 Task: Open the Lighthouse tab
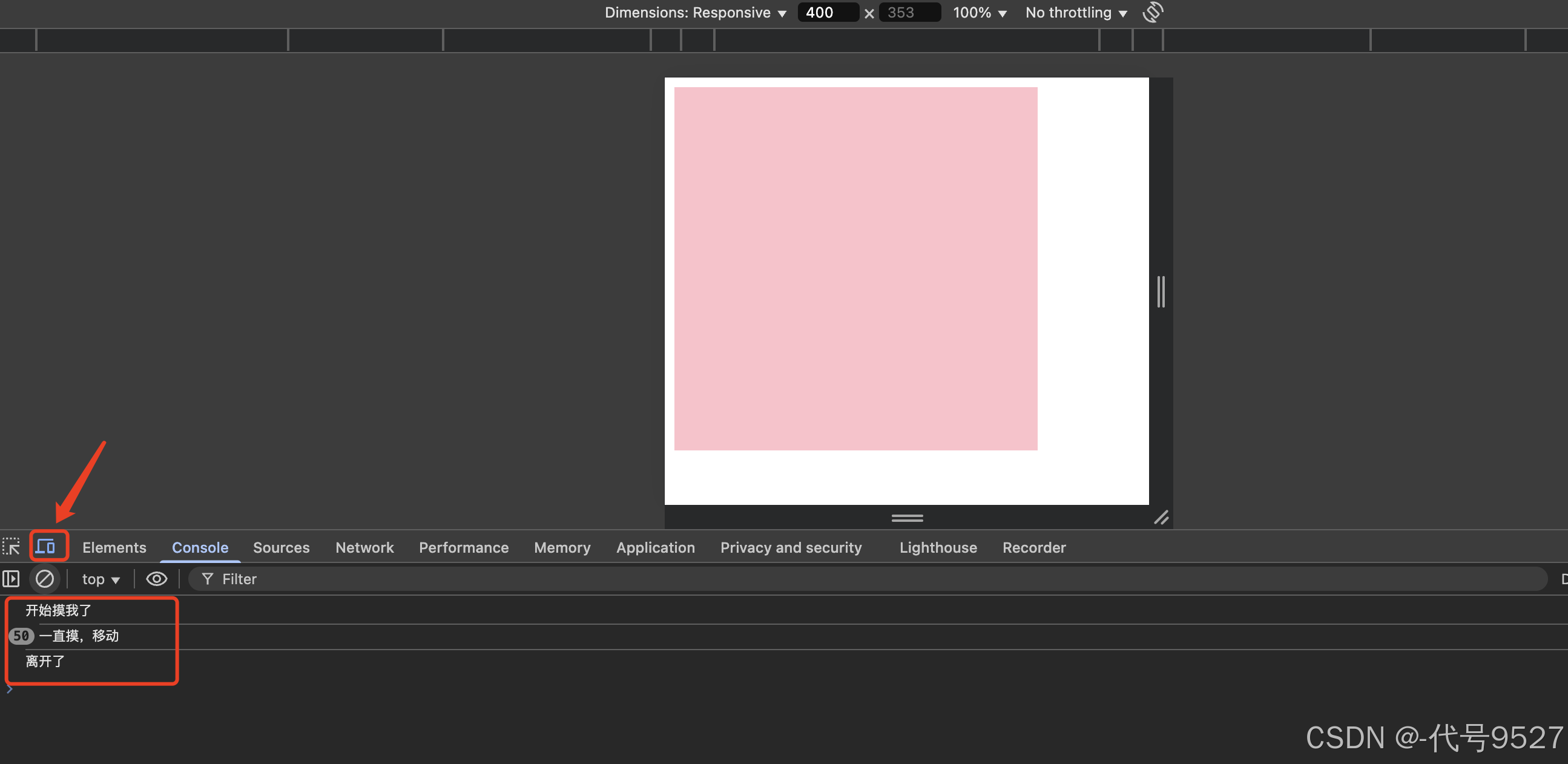point(938,547)
